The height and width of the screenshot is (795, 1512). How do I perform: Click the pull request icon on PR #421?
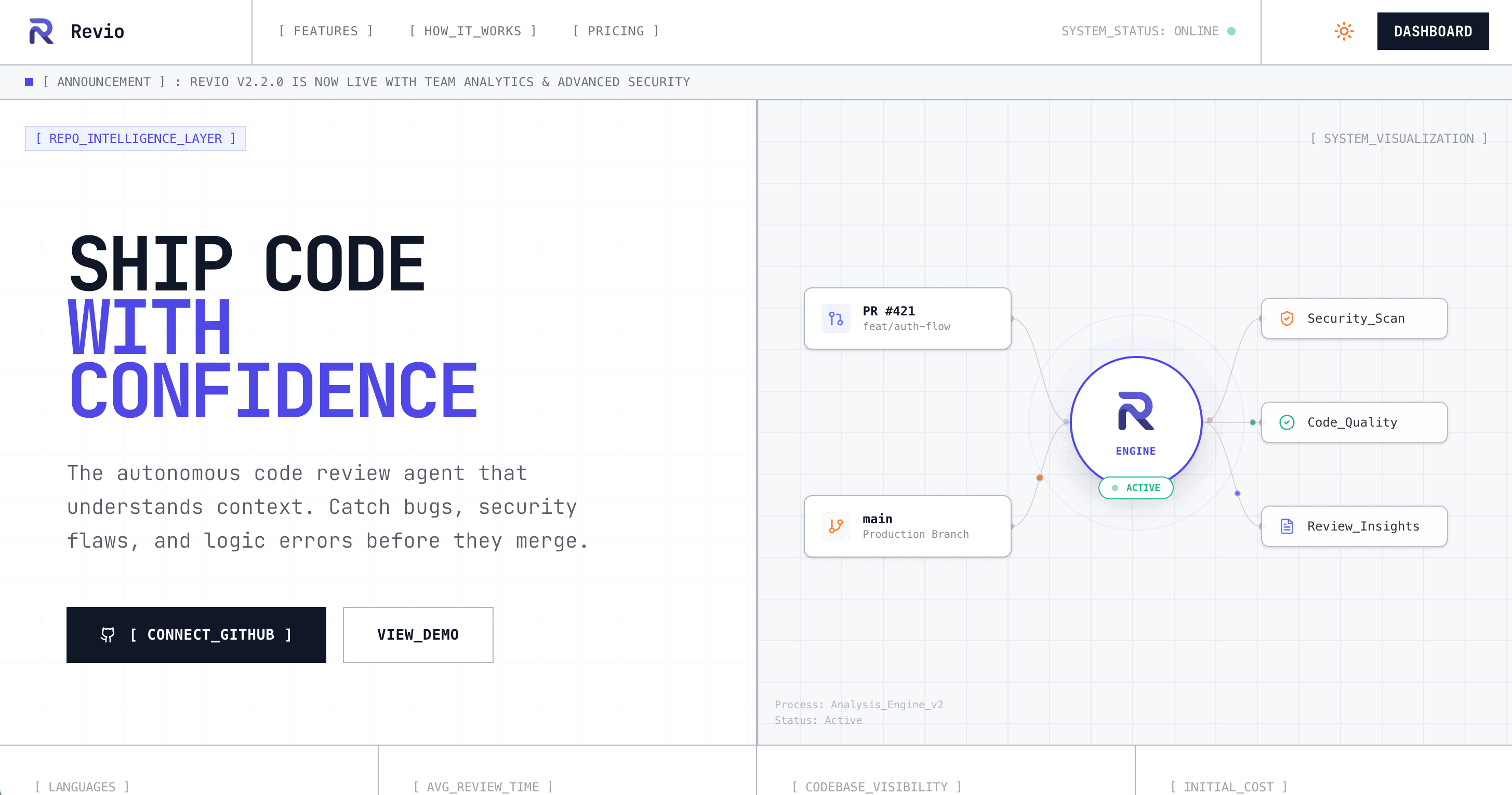[835, 318]
